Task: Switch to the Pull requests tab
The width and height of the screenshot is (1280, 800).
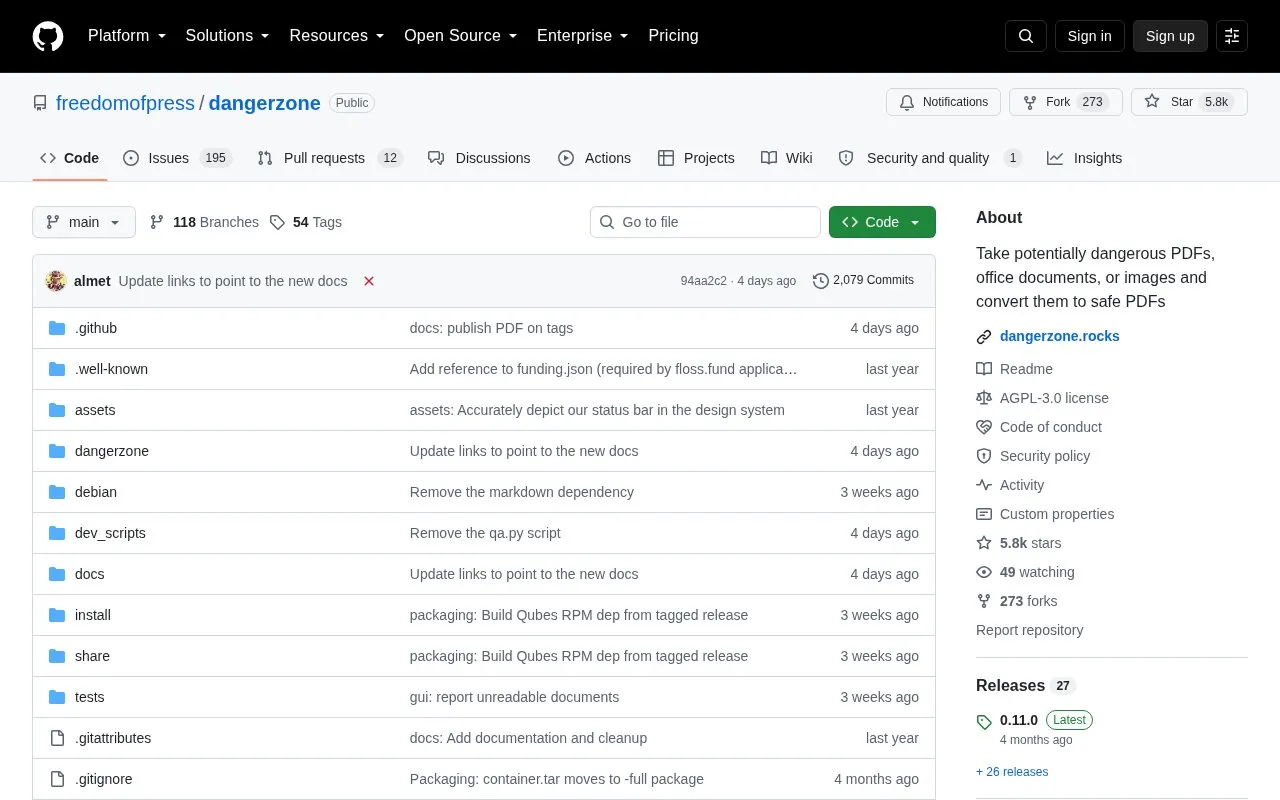Action: pyautogui.click(x=329, y=158)
